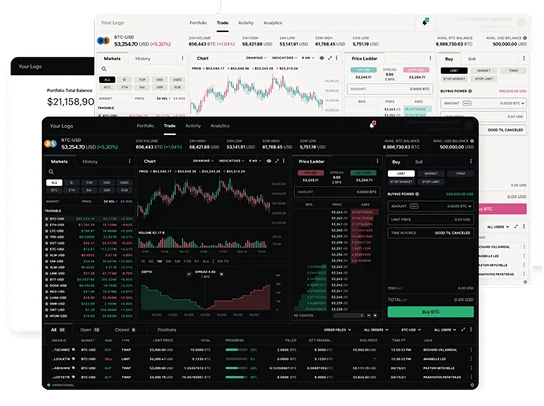This screenshot has height=406, width=544.
Task: Open Price Ladder kebab menu in light window
Action: tap(430, 58)
